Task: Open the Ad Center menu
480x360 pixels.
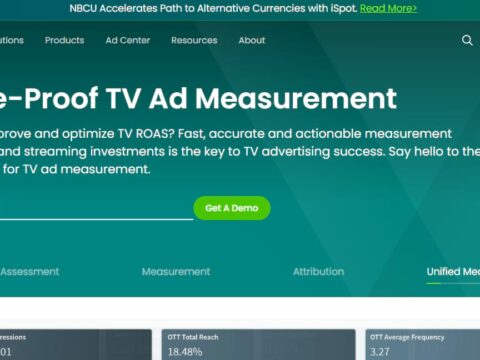Action: pyautogui.click(x=128, y=40)
